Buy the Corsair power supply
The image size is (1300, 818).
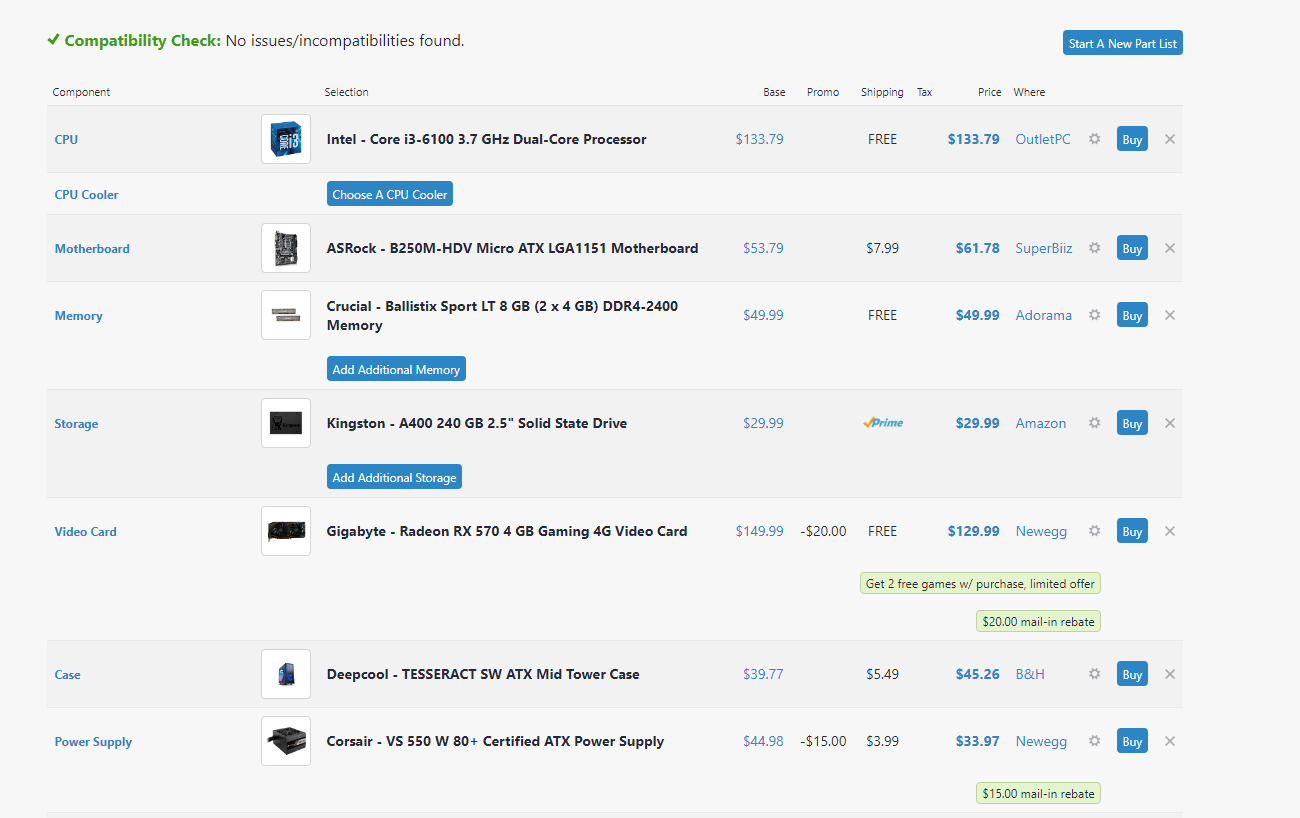click(1132, 741)
